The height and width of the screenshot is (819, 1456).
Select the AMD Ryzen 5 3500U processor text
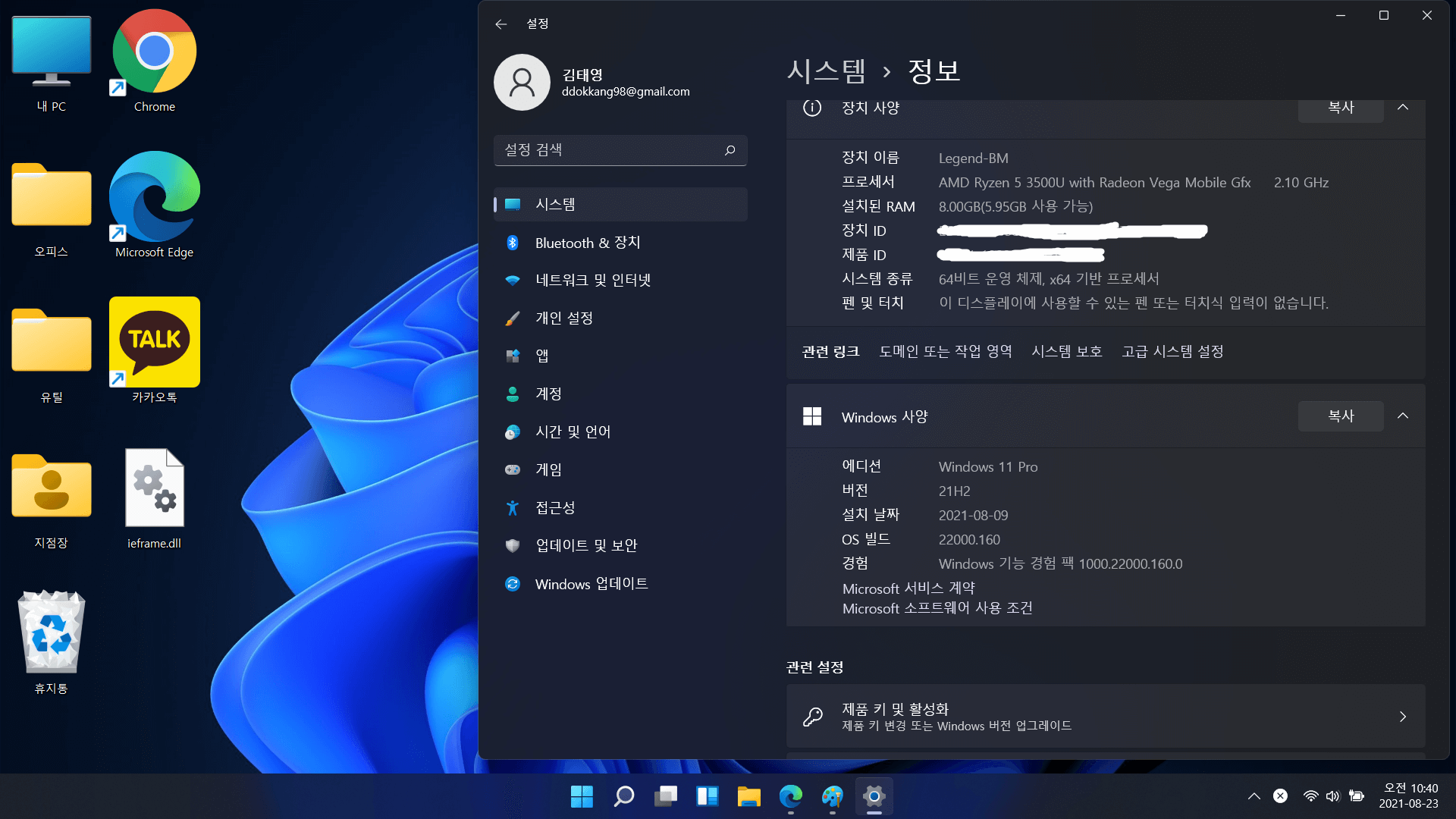pyautogui.click(x=1094, y=183)
